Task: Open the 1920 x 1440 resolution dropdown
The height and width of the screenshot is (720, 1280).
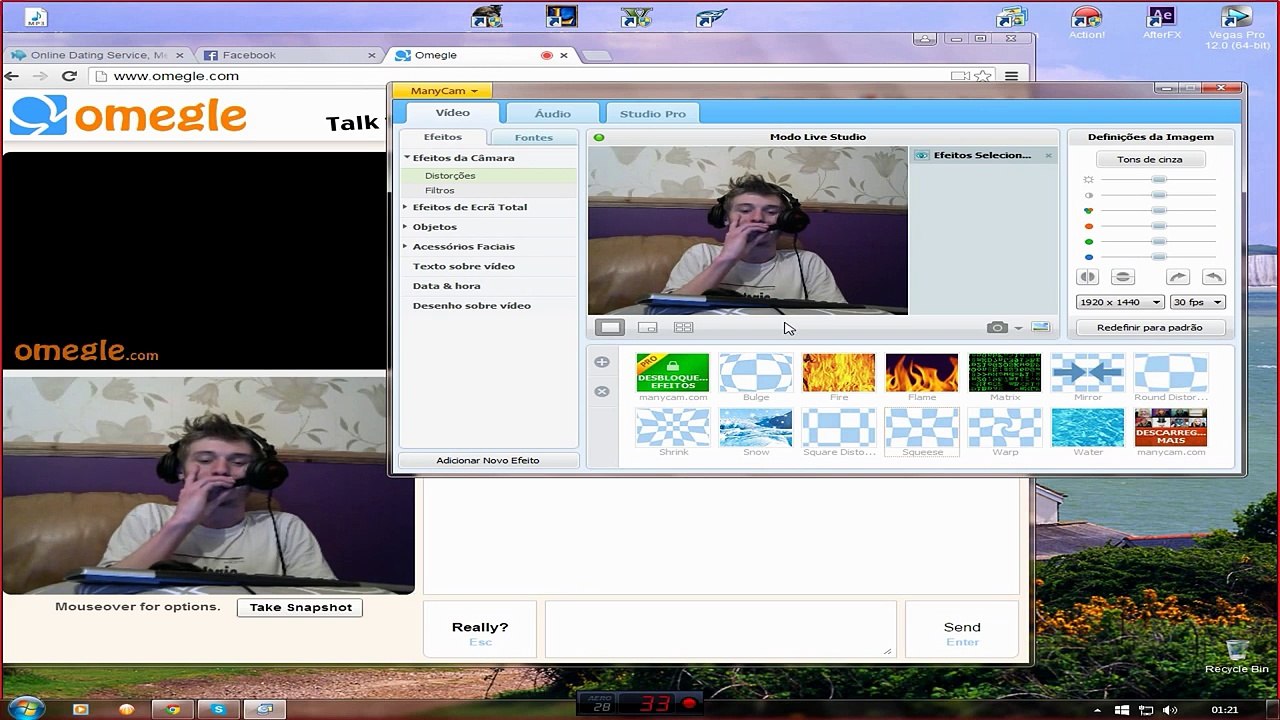Action: point(1120,302)
